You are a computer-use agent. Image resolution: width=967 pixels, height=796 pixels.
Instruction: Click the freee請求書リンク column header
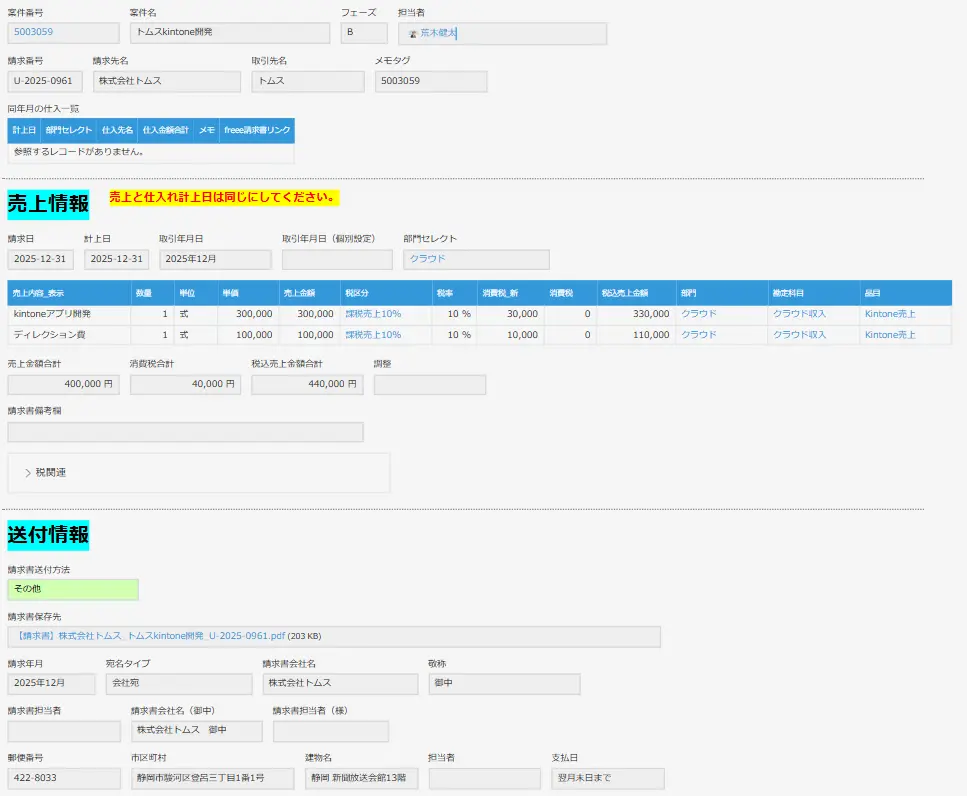pyautogui.click(x=257, y=130)
